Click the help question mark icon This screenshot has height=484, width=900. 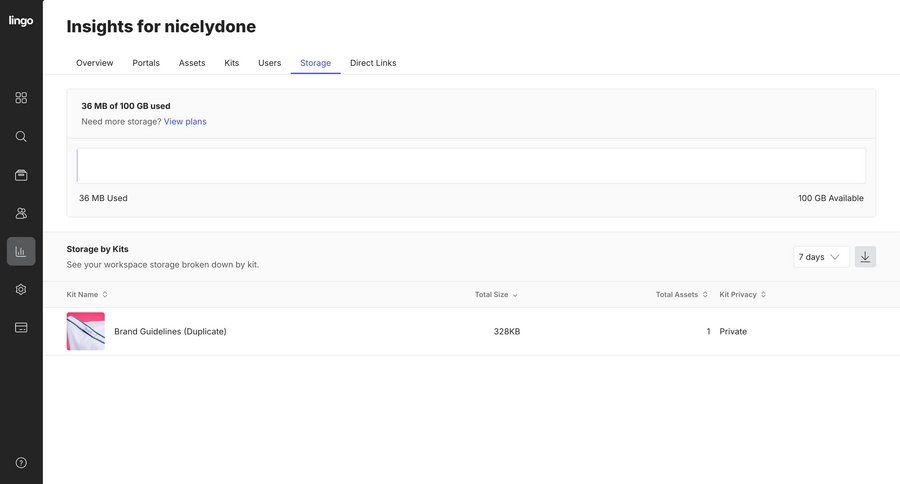pyautogui.click(x=21, y=463)
